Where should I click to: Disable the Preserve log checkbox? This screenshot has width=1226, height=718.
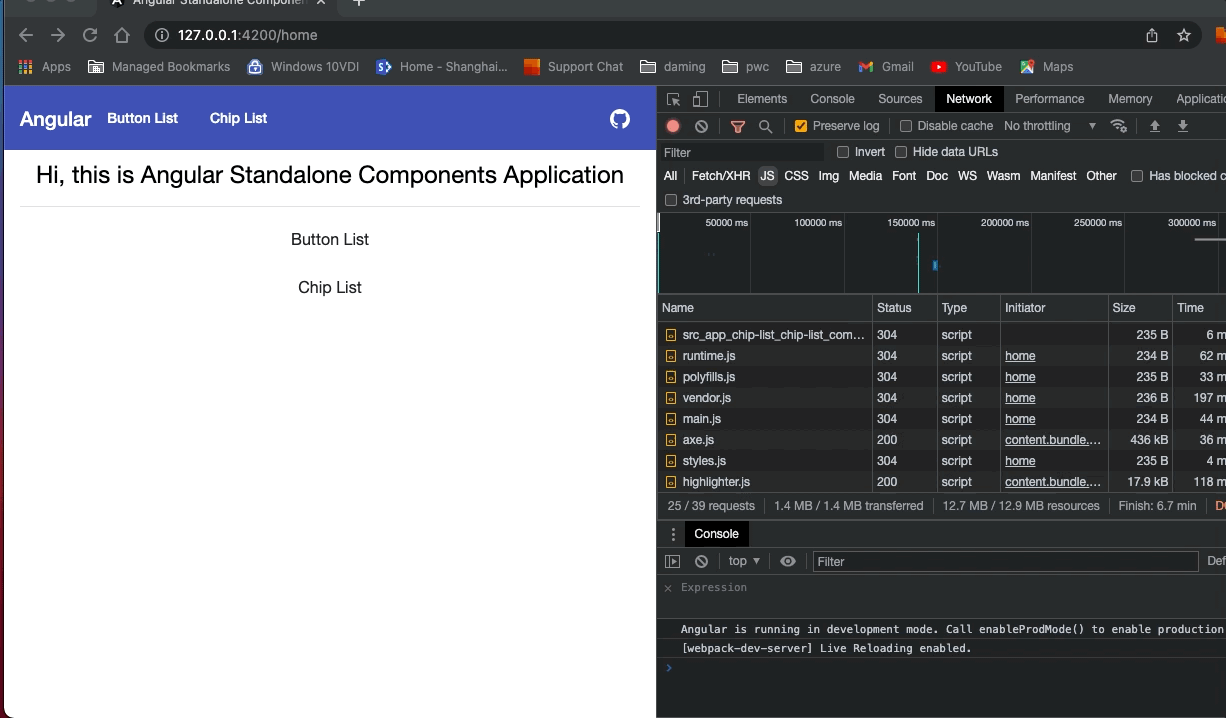(801, 126)
